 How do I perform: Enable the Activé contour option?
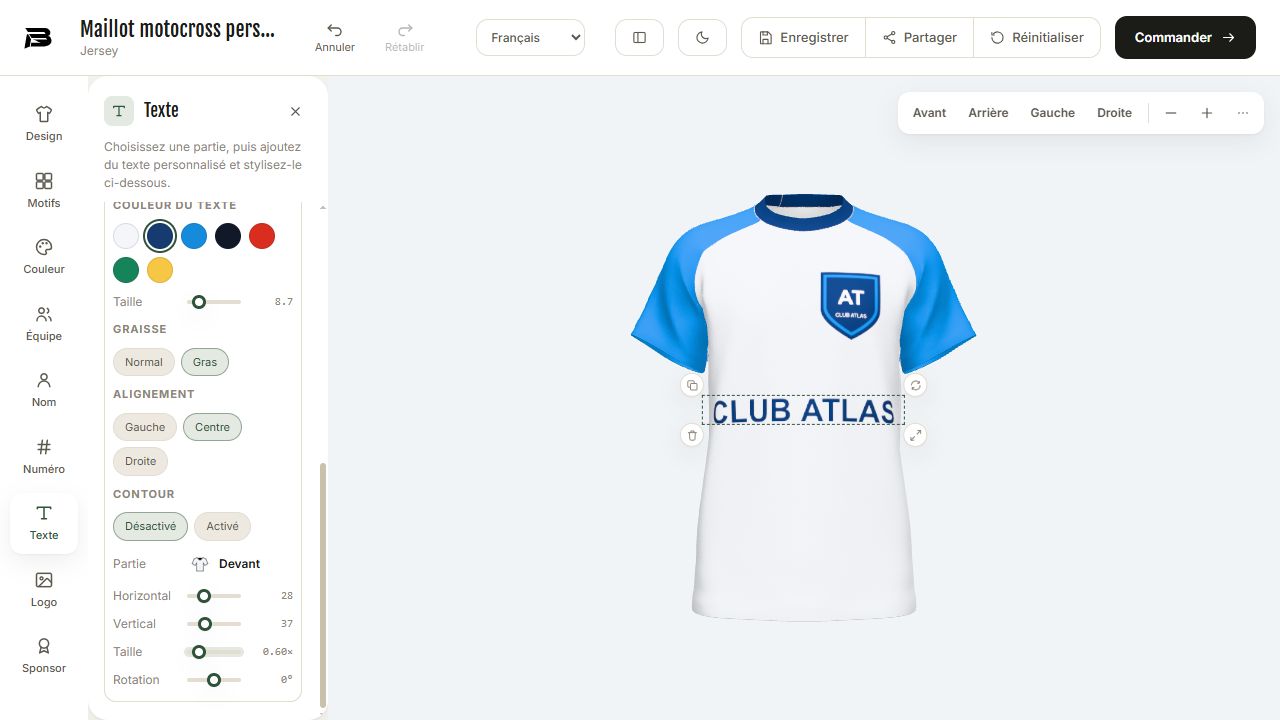coord(222,526)
